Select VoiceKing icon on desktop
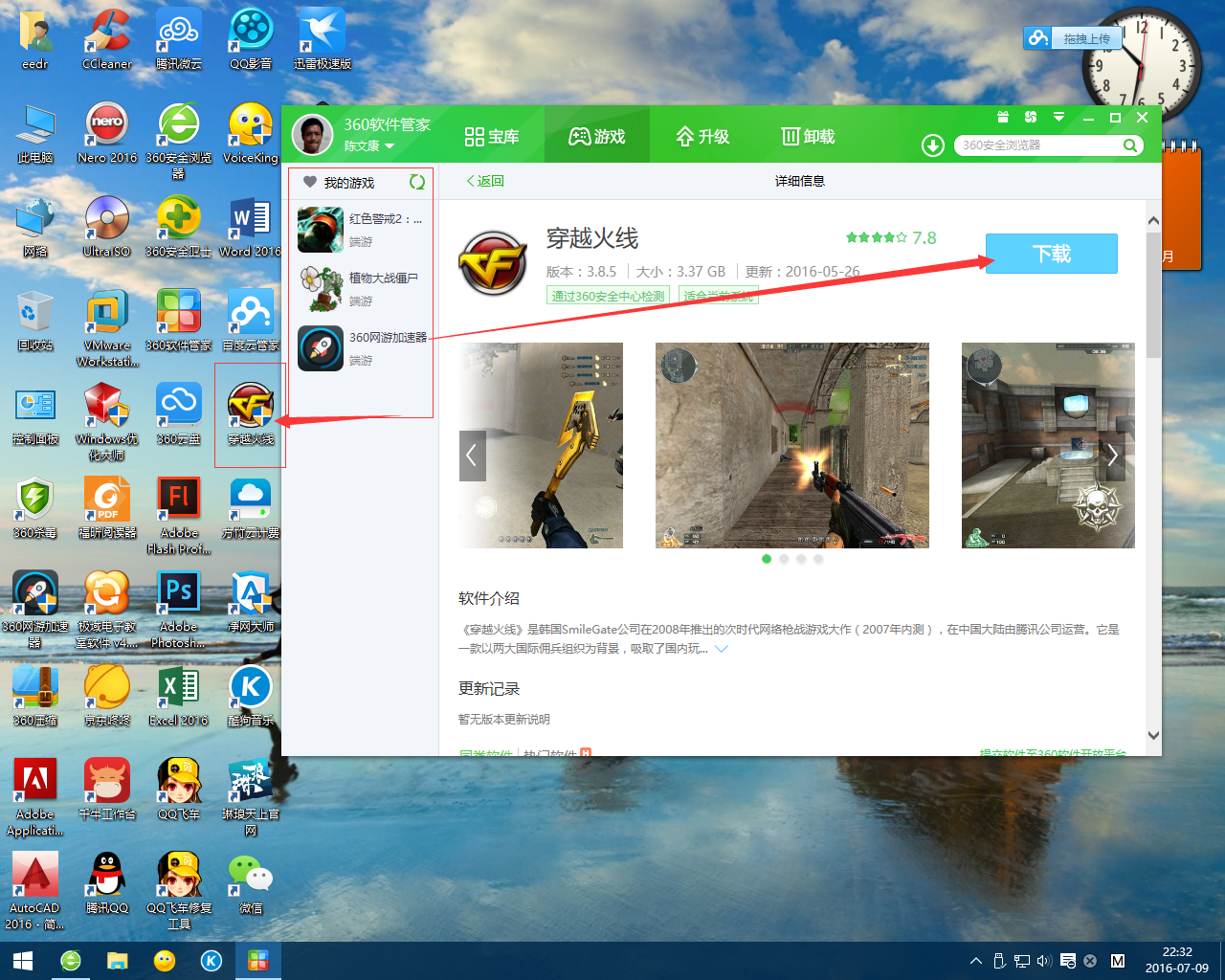 (251, 133)
